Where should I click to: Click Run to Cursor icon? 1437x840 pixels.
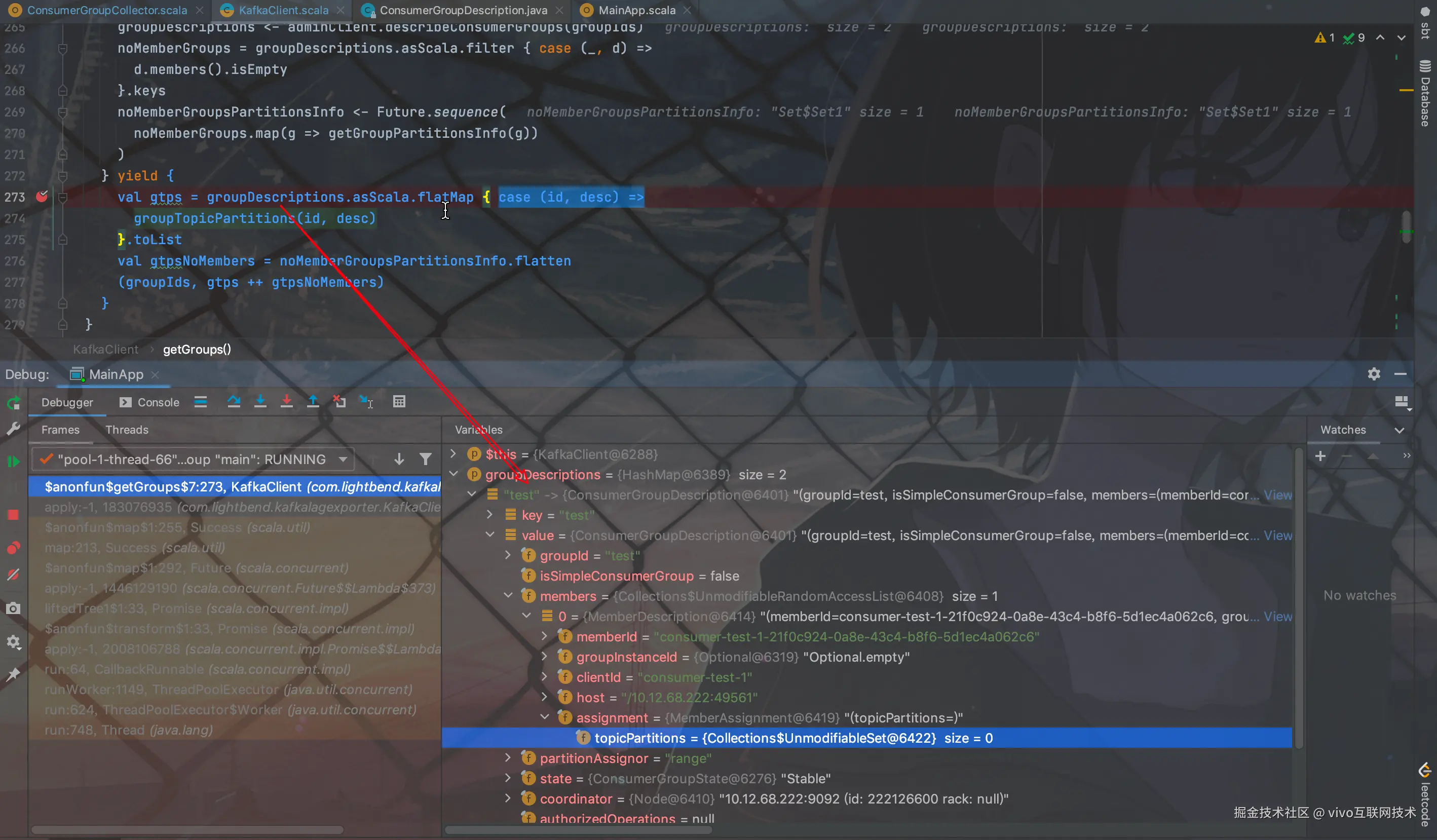(x=366, y=402)
